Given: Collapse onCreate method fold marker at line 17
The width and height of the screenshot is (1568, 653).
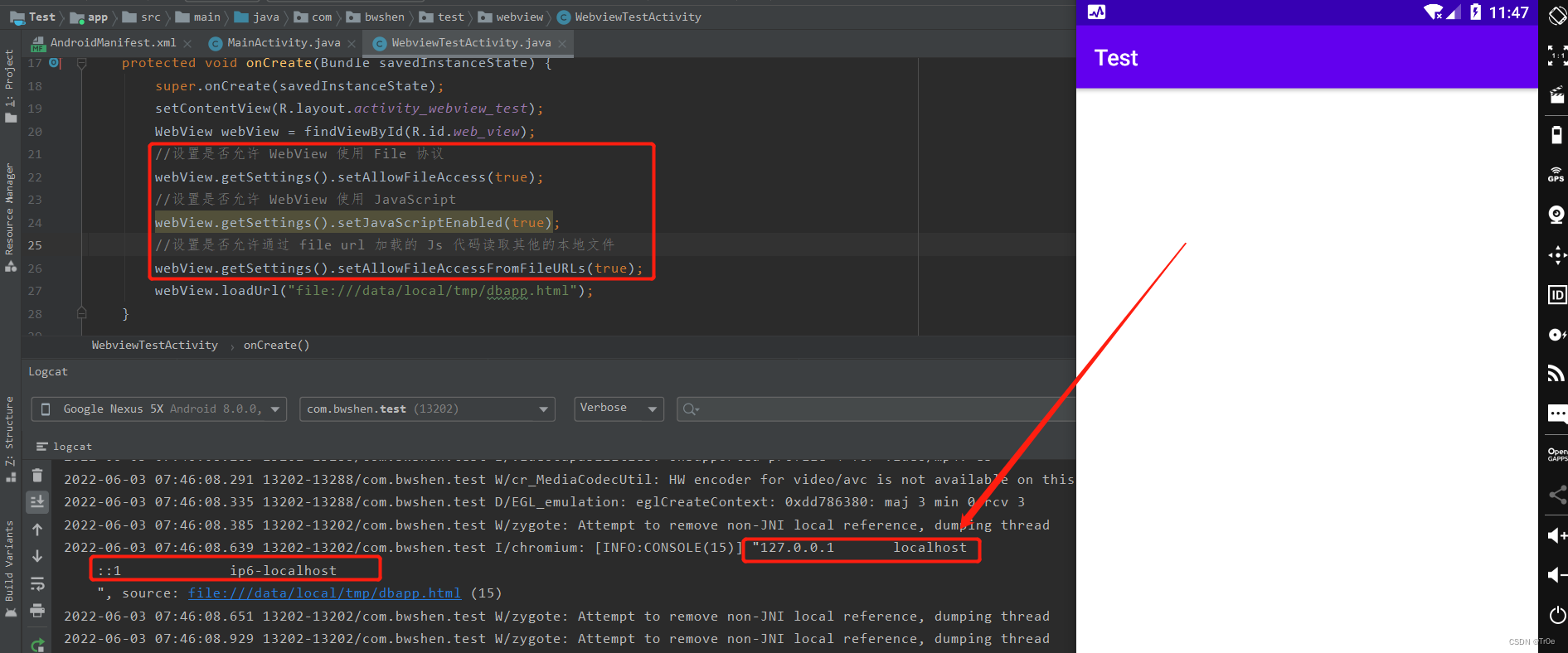Looking at the screenshot, I should (x=81, y=63).
